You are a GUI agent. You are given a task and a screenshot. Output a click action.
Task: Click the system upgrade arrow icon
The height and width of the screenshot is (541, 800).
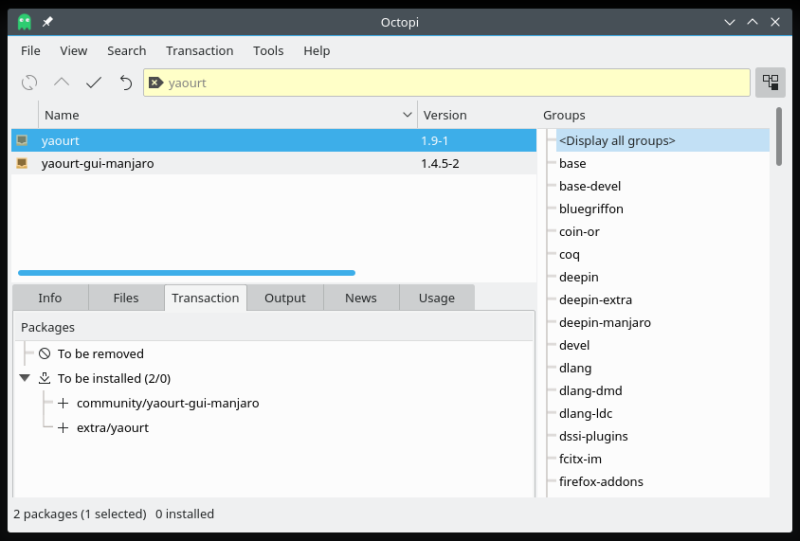point(62,83)
